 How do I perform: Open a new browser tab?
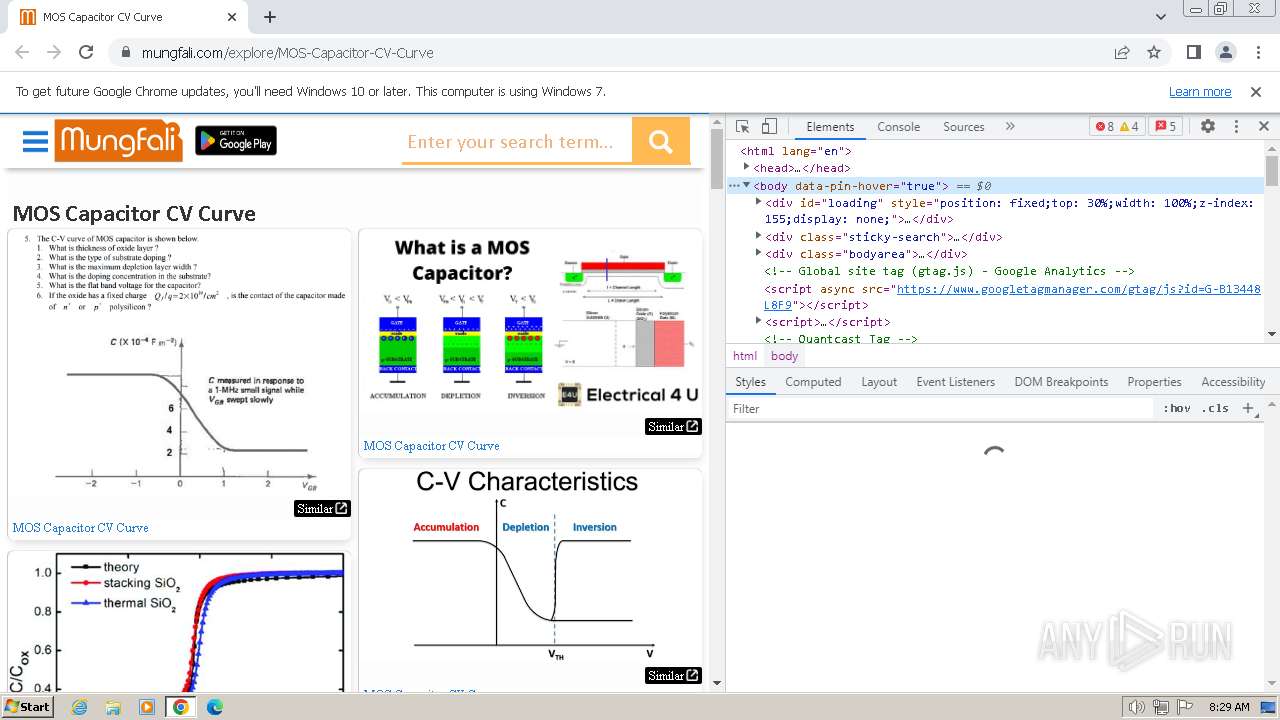coord(270,17)
